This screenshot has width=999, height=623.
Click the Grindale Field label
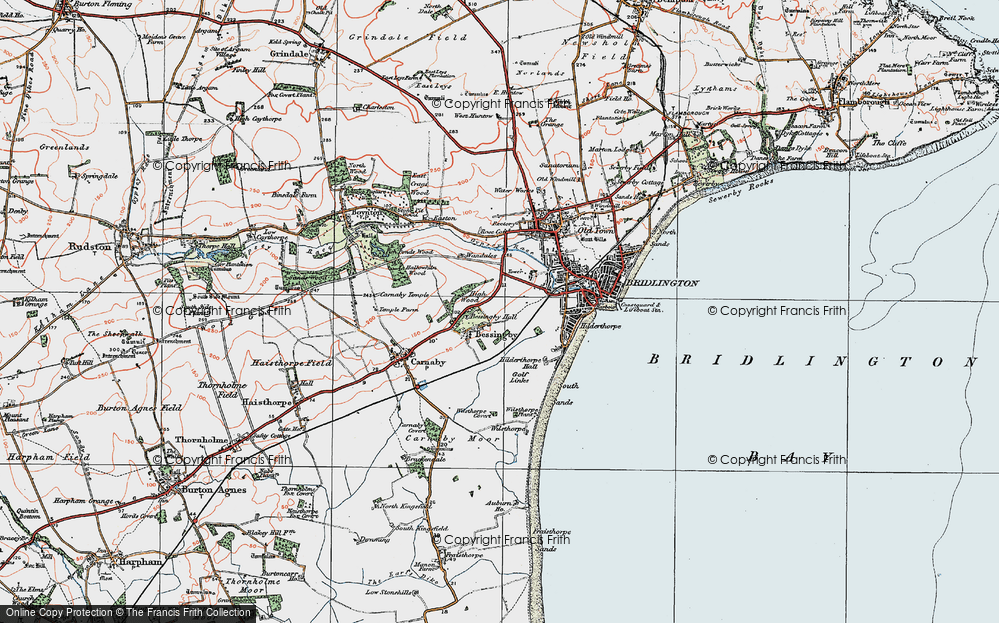coord(408,38)
